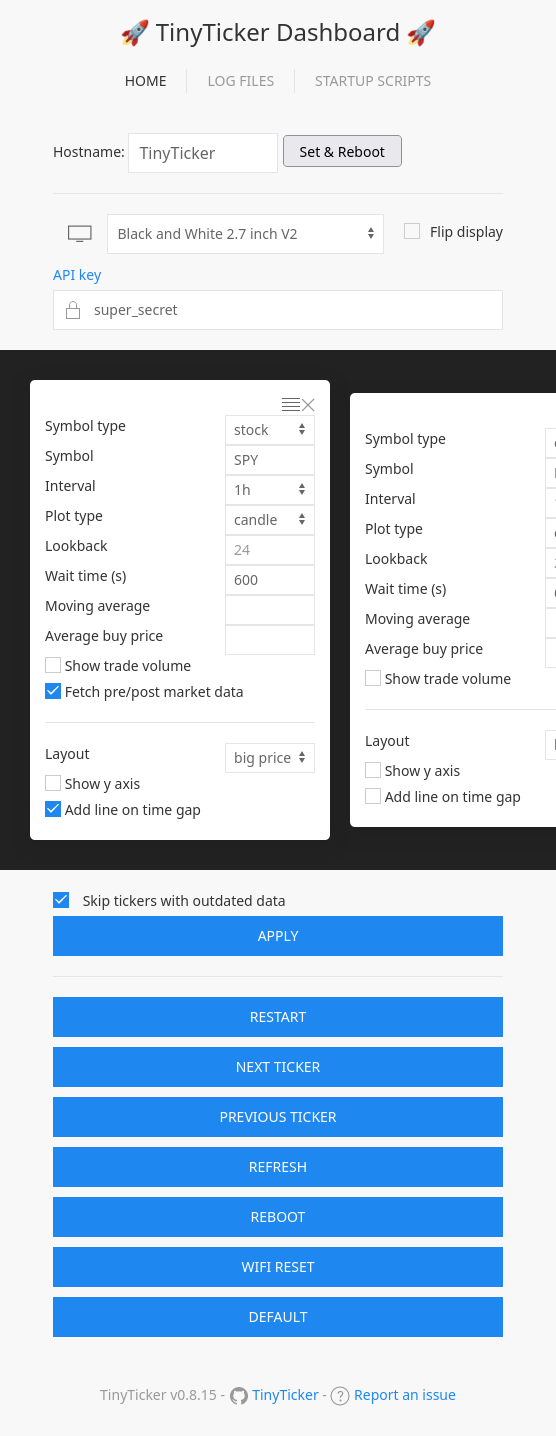Click the left rocket icon in title
Image resolution: width=556 pixels, height=1436 pixels.
(135, 33)
